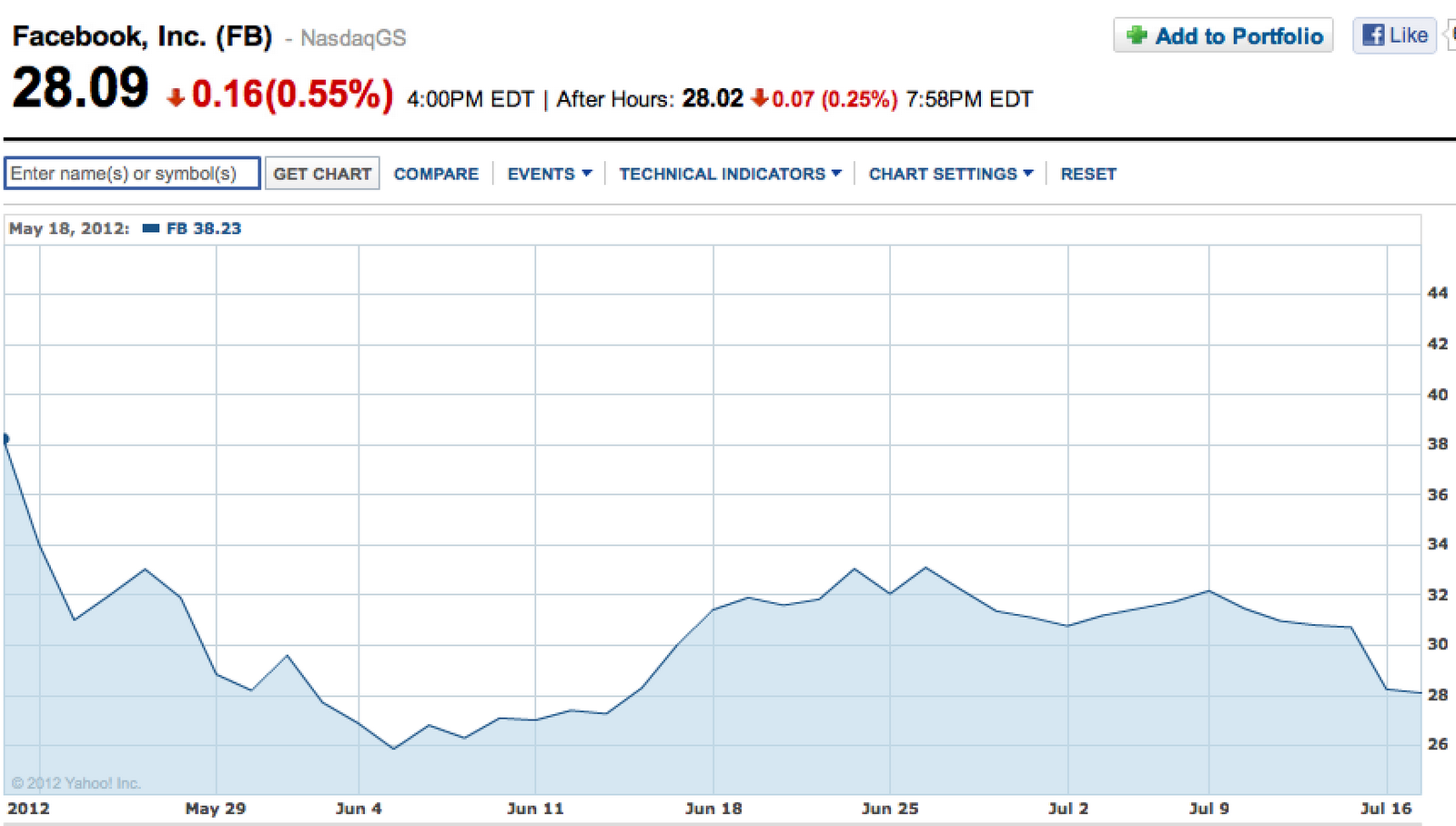The image size is (1456, 826).
Task: Click the NasdaqGS exchange label
Action: point(353,38)
